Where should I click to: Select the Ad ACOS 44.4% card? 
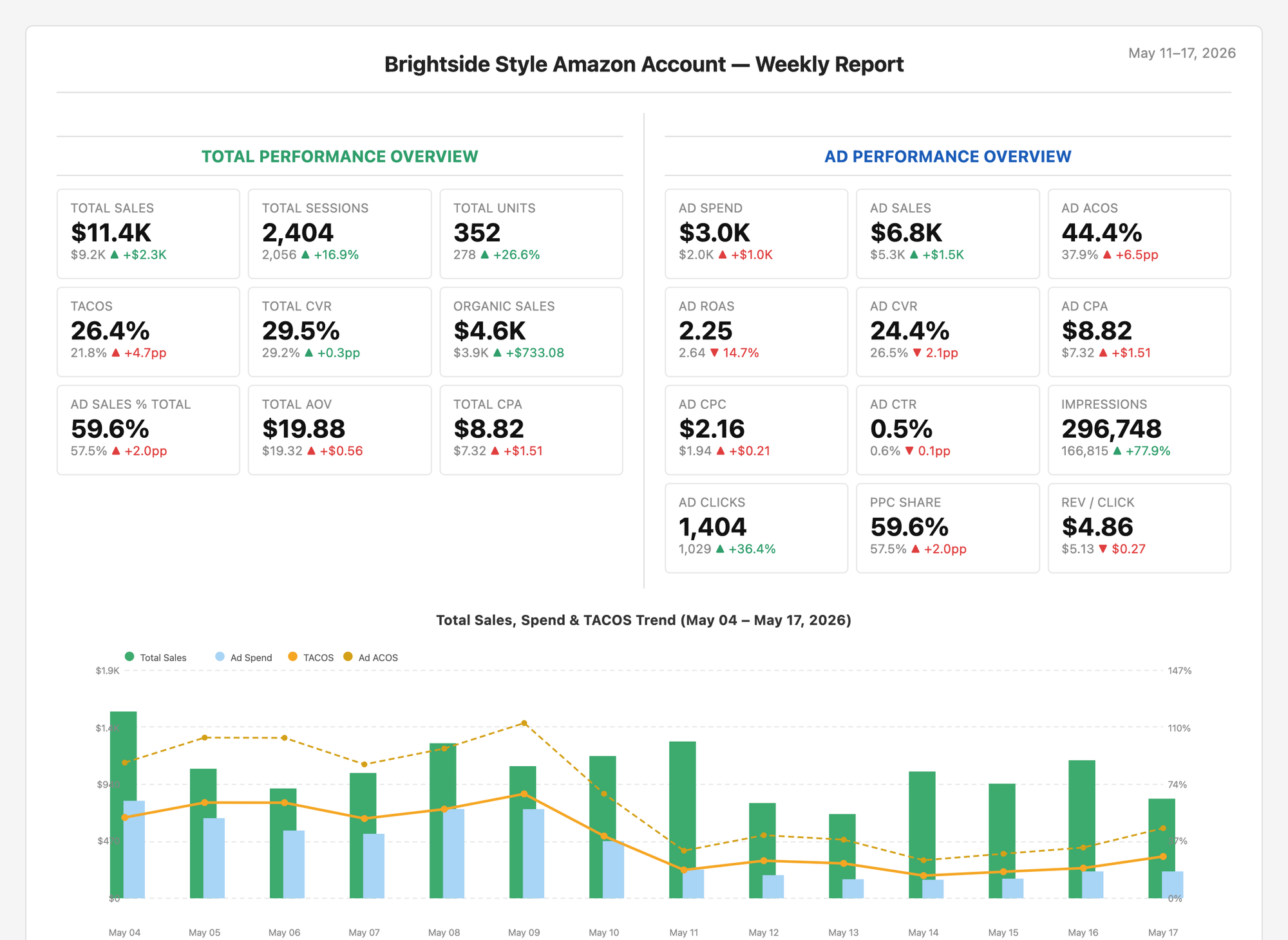pos(1139,234)
